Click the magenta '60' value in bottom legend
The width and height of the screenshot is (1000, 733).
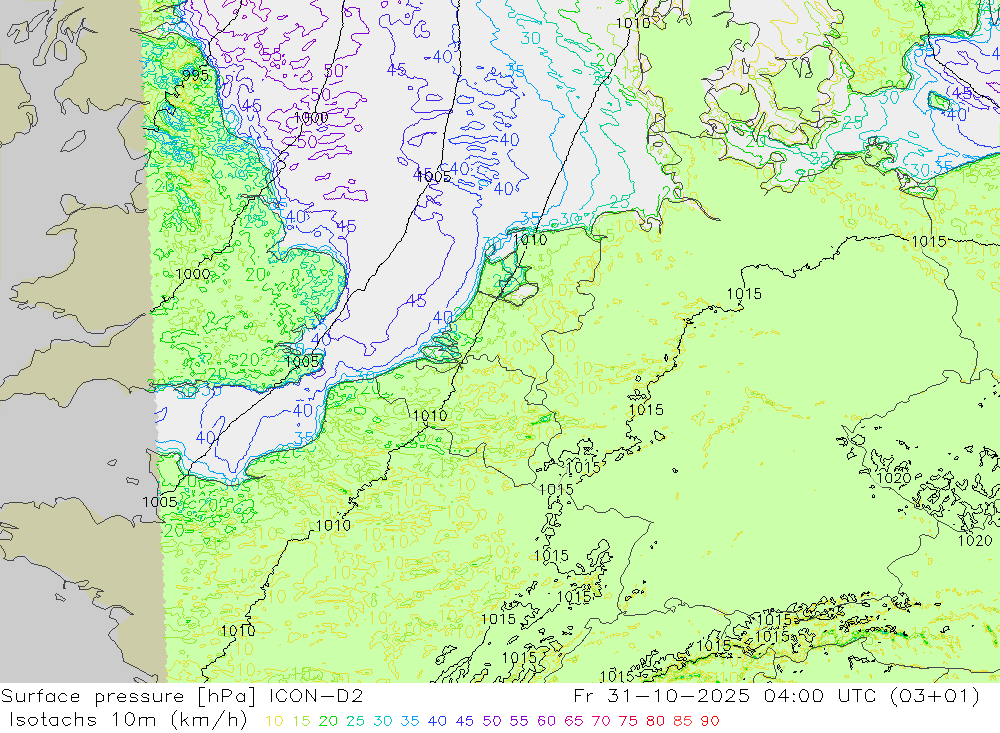click(x=547, y=721)
